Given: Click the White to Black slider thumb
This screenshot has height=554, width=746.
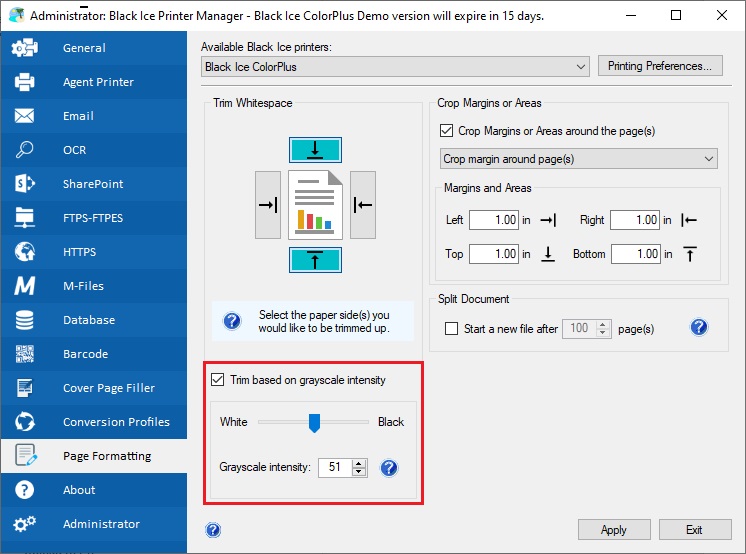Looking at the screenshot, I should point(314,423).
